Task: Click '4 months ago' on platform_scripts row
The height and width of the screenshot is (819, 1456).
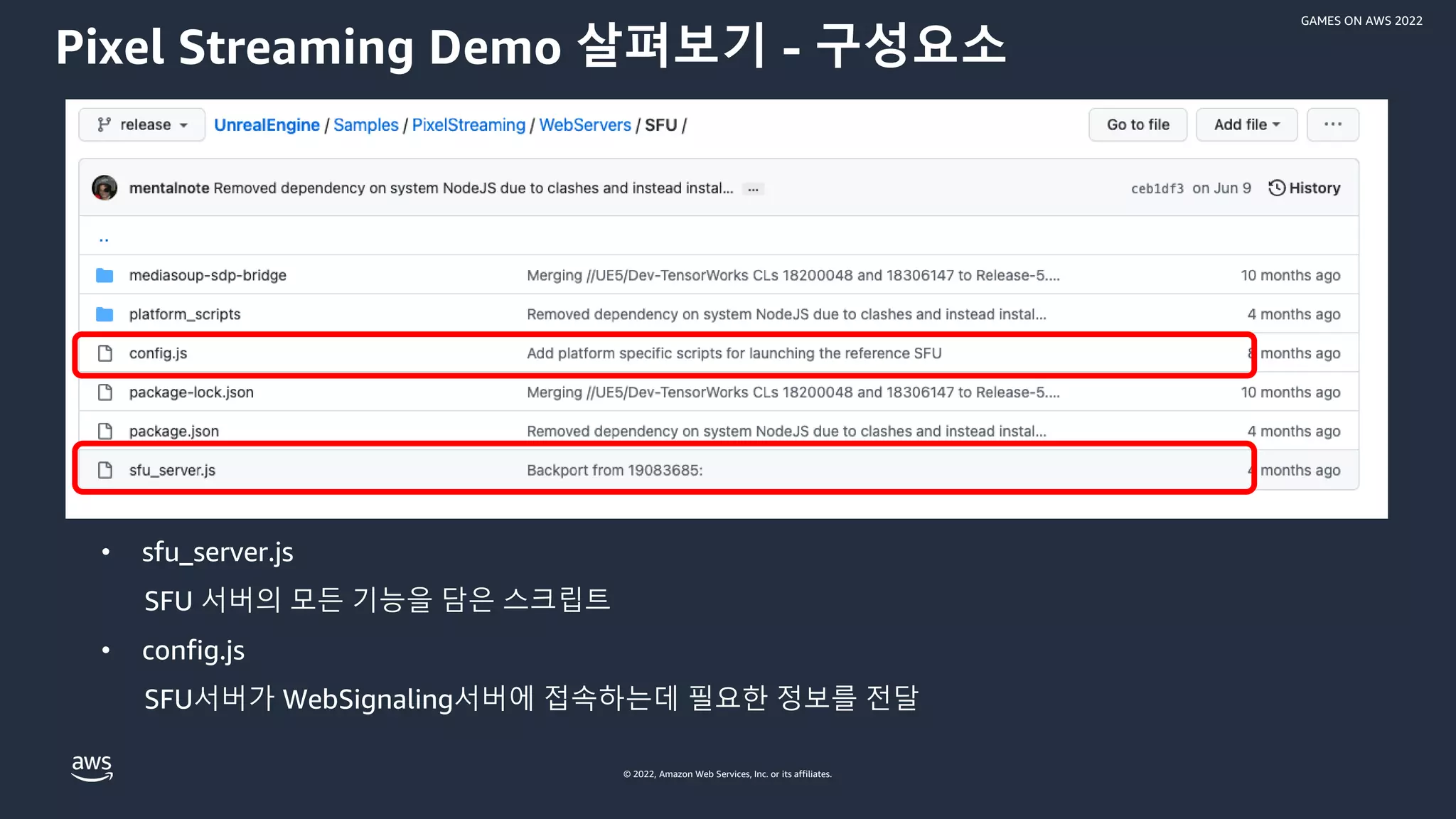Action: [x=1294, y=314]
